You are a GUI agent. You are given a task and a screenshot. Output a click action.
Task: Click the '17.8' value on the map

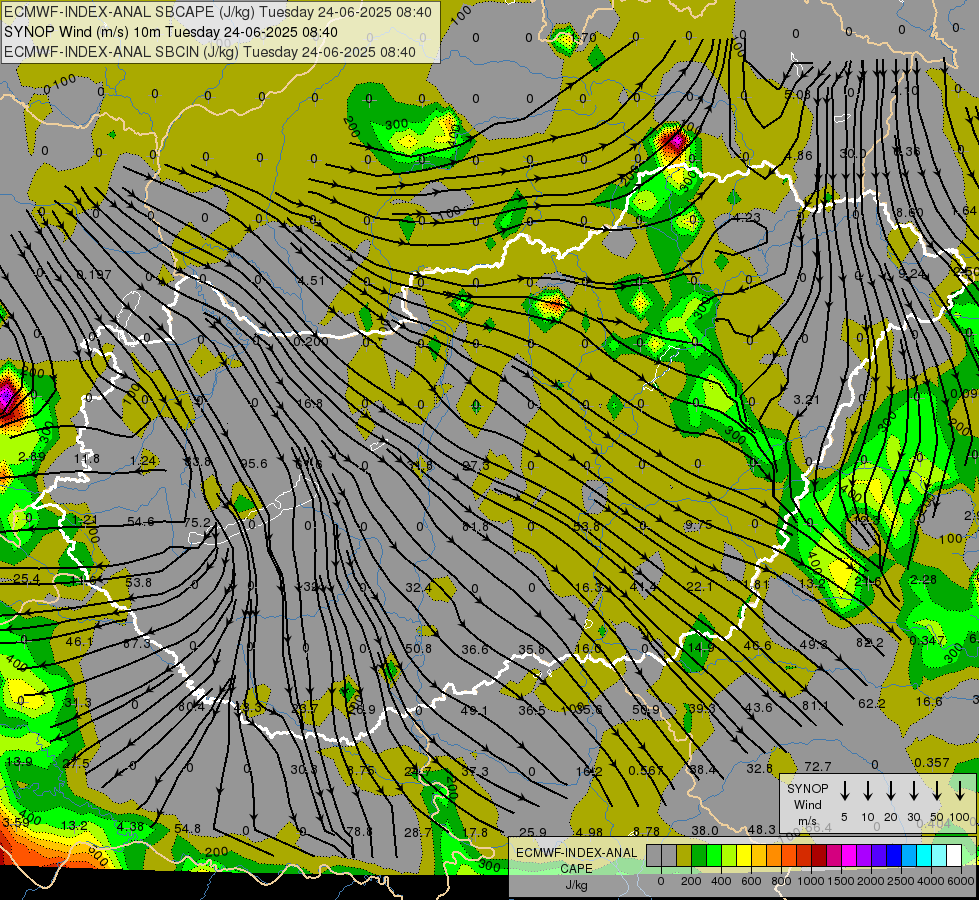click(475, 832)
